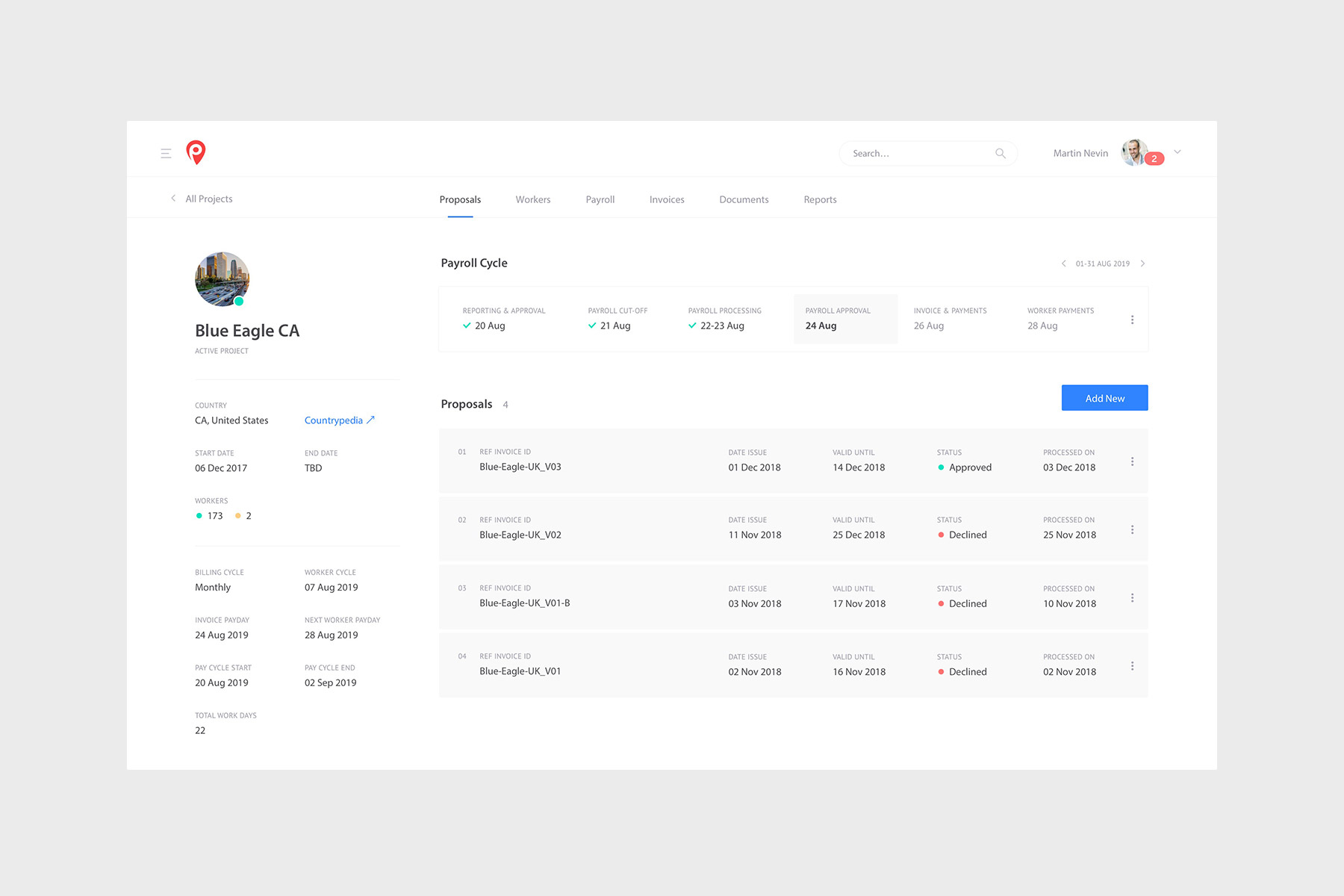Image resolution: width=1344 pixels, height=896 pixels.
Task: Click valid until 17 Nov 2018
Action: 859,603
